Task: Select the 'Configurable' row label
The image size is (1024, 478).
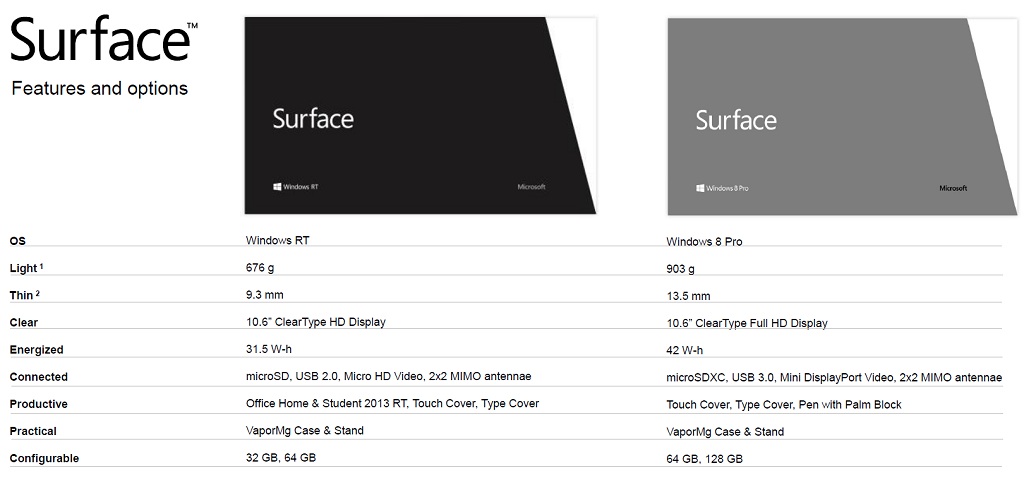Action: [44, 459]
